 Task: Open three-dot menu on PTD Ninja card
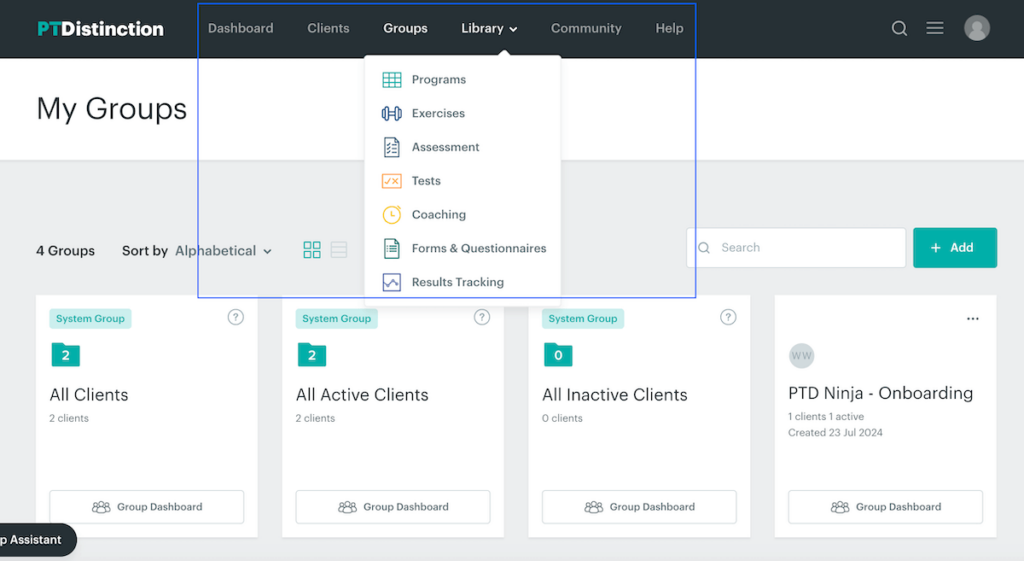(972, 319)
